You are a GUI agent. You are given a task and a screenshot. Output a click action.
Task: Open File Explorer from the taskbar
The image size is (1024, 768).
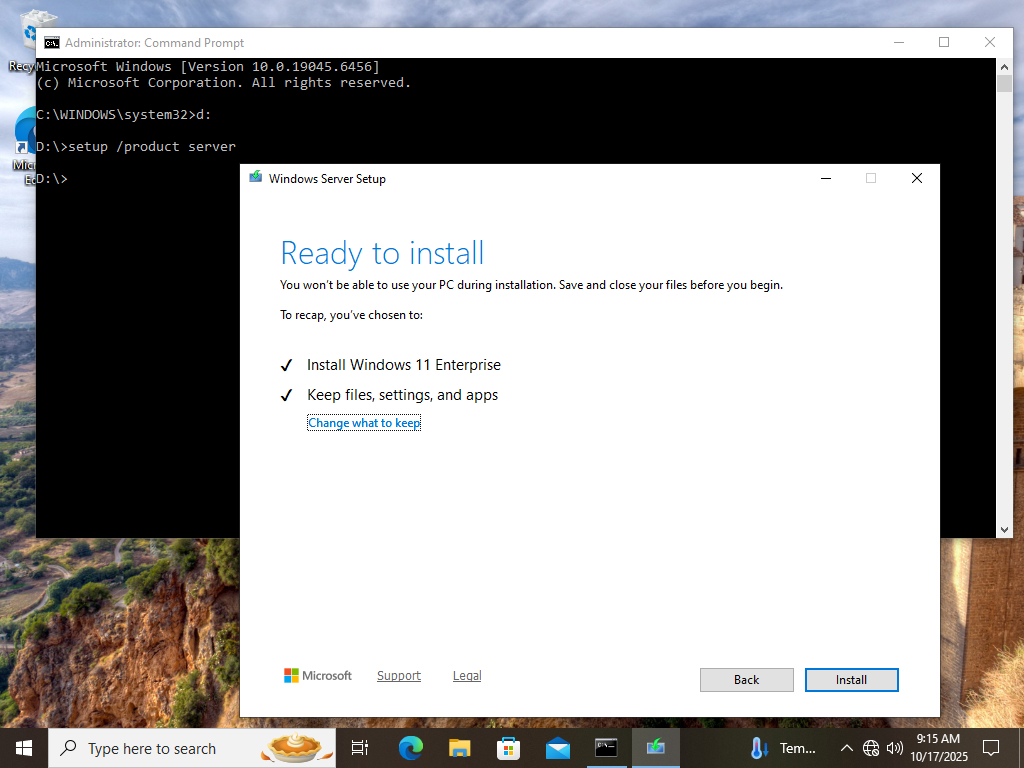[x=459, y=748]
